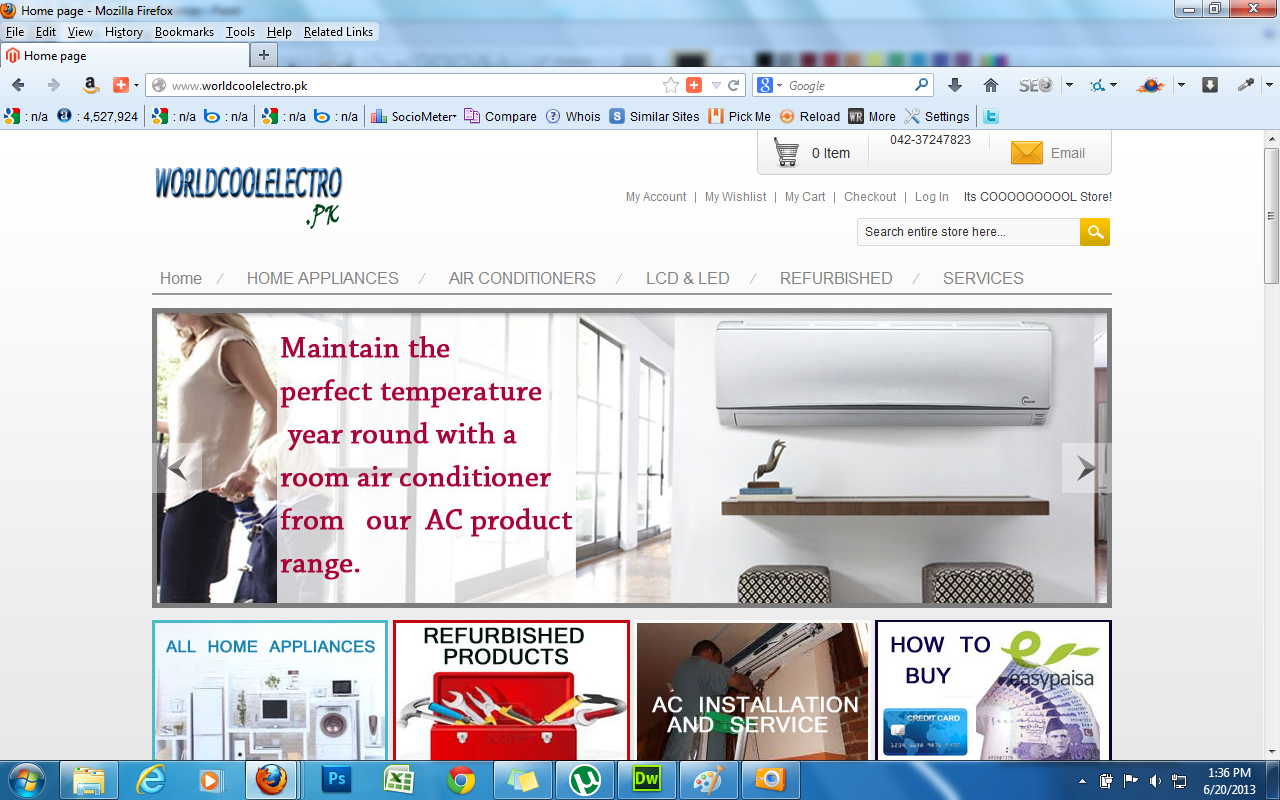
Task: Open the Google search engine selector dropdown
Action: point(779,86)
